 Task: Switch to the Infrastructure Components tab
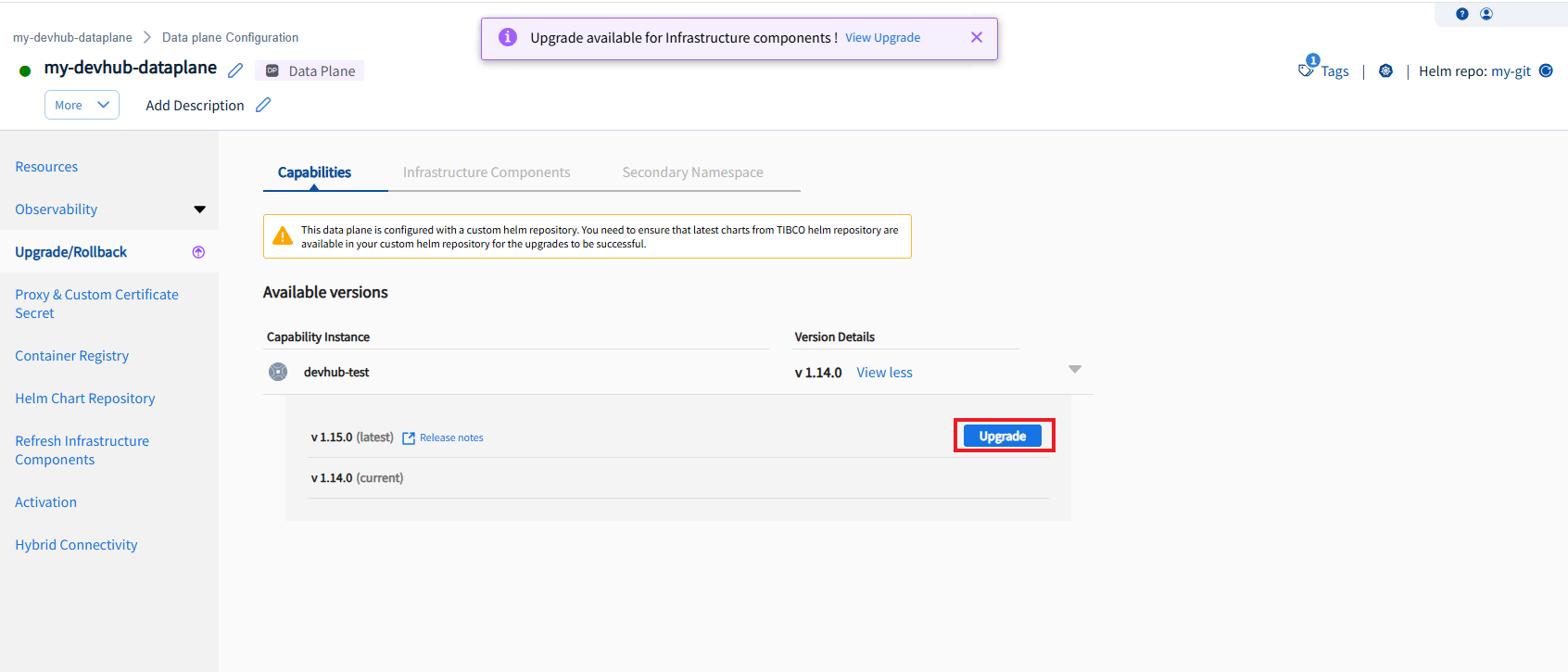coord(487,172)
